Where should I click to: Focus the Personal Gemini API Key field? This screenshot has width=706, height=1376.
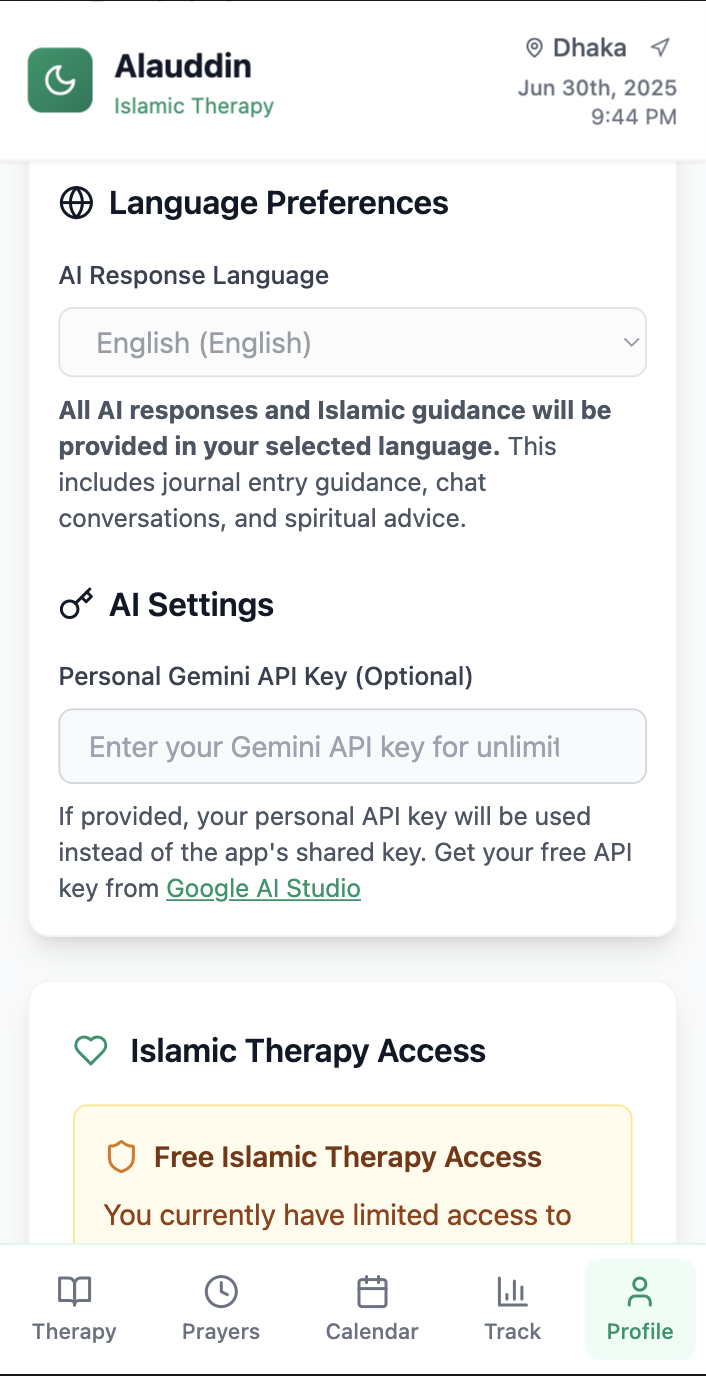[x=352, y=746]
